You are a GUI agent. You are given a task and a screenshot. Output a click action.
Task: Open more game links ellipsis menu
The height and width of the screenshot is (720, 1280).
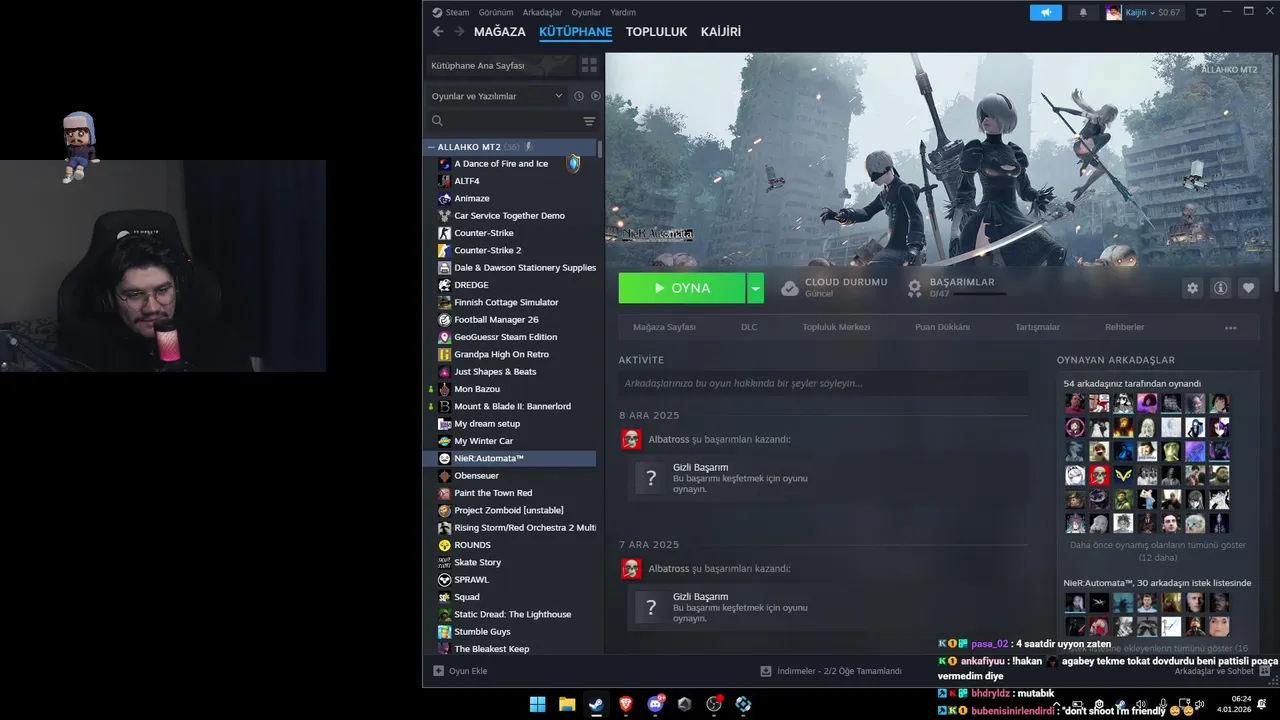(x=1230, y=327)
